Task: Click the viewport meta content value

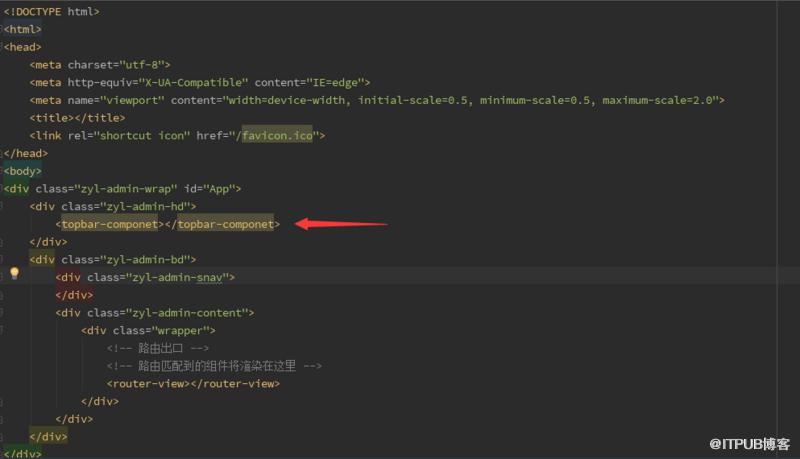Action: 469,100
